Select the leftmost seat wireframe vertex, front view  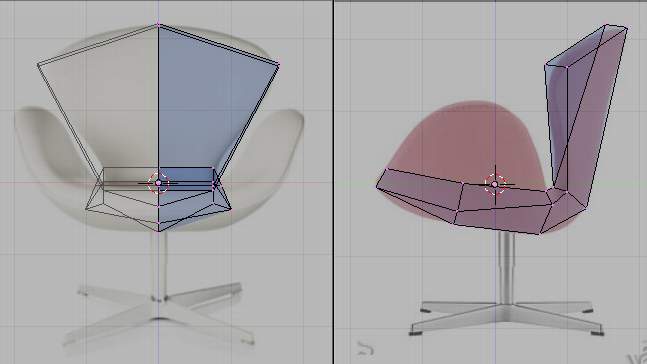pyautogui.click(x=86, y=209)
